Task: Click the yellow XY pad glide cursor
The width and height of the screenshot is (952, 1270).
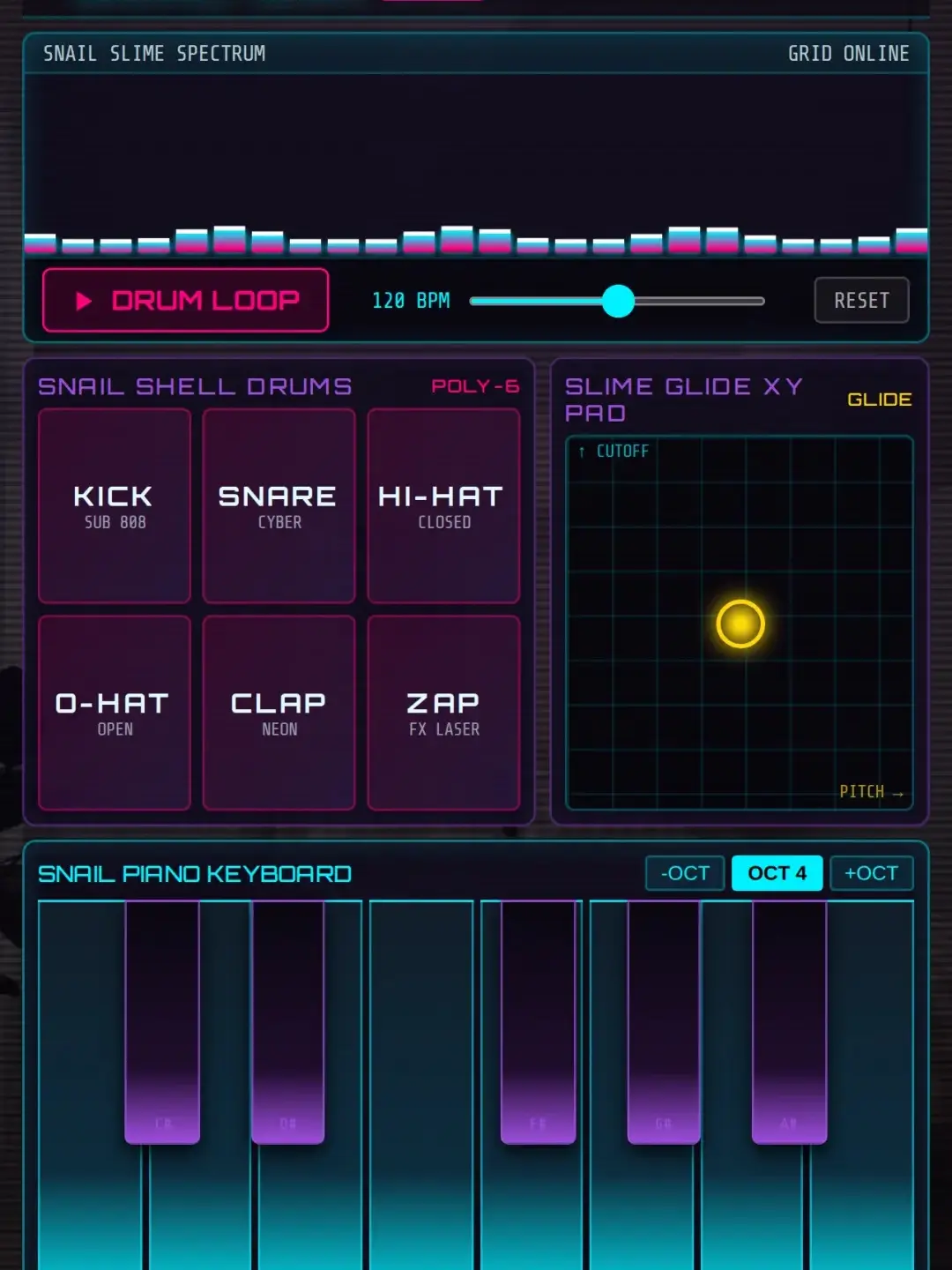Action: click(x=740, y=624)
